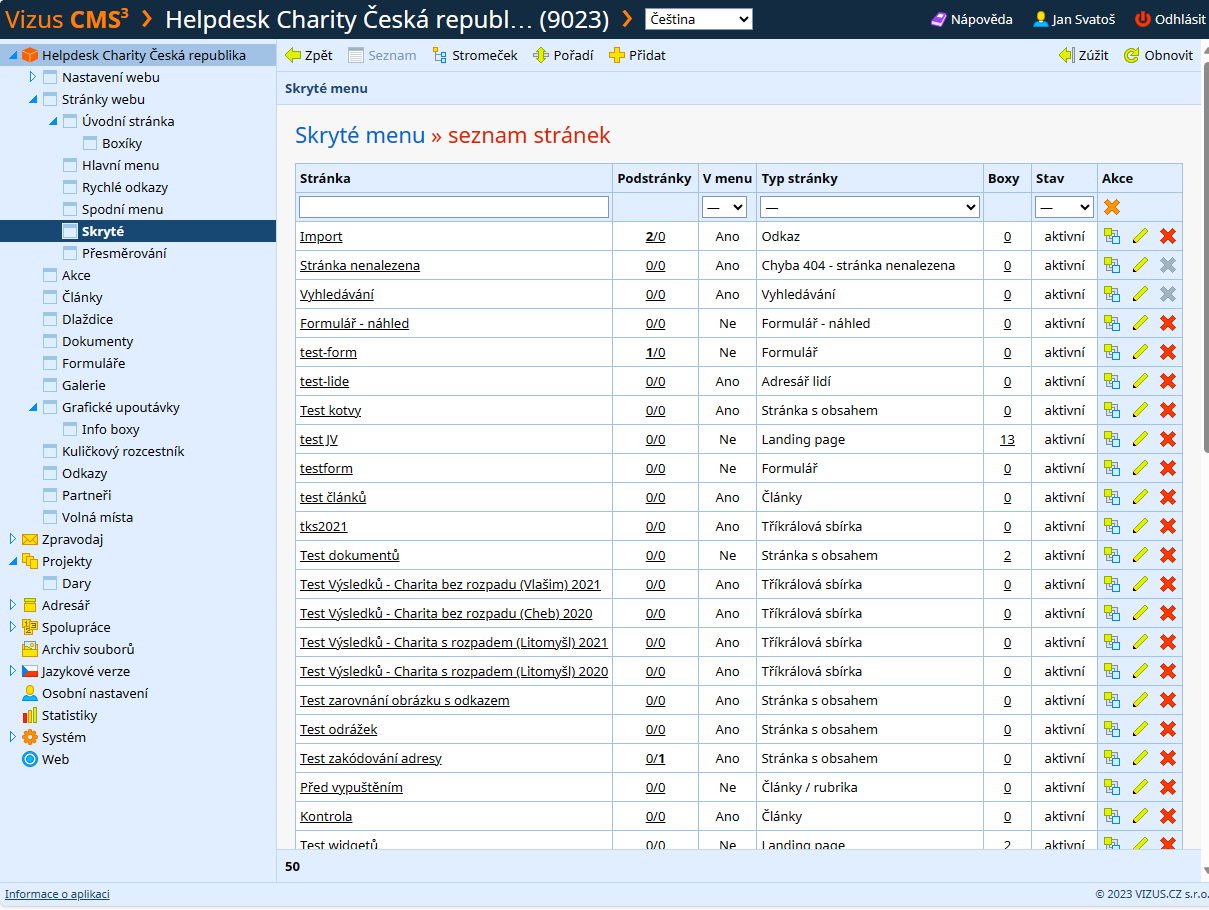Refresh the list with Obnovit

point(1159,56)
